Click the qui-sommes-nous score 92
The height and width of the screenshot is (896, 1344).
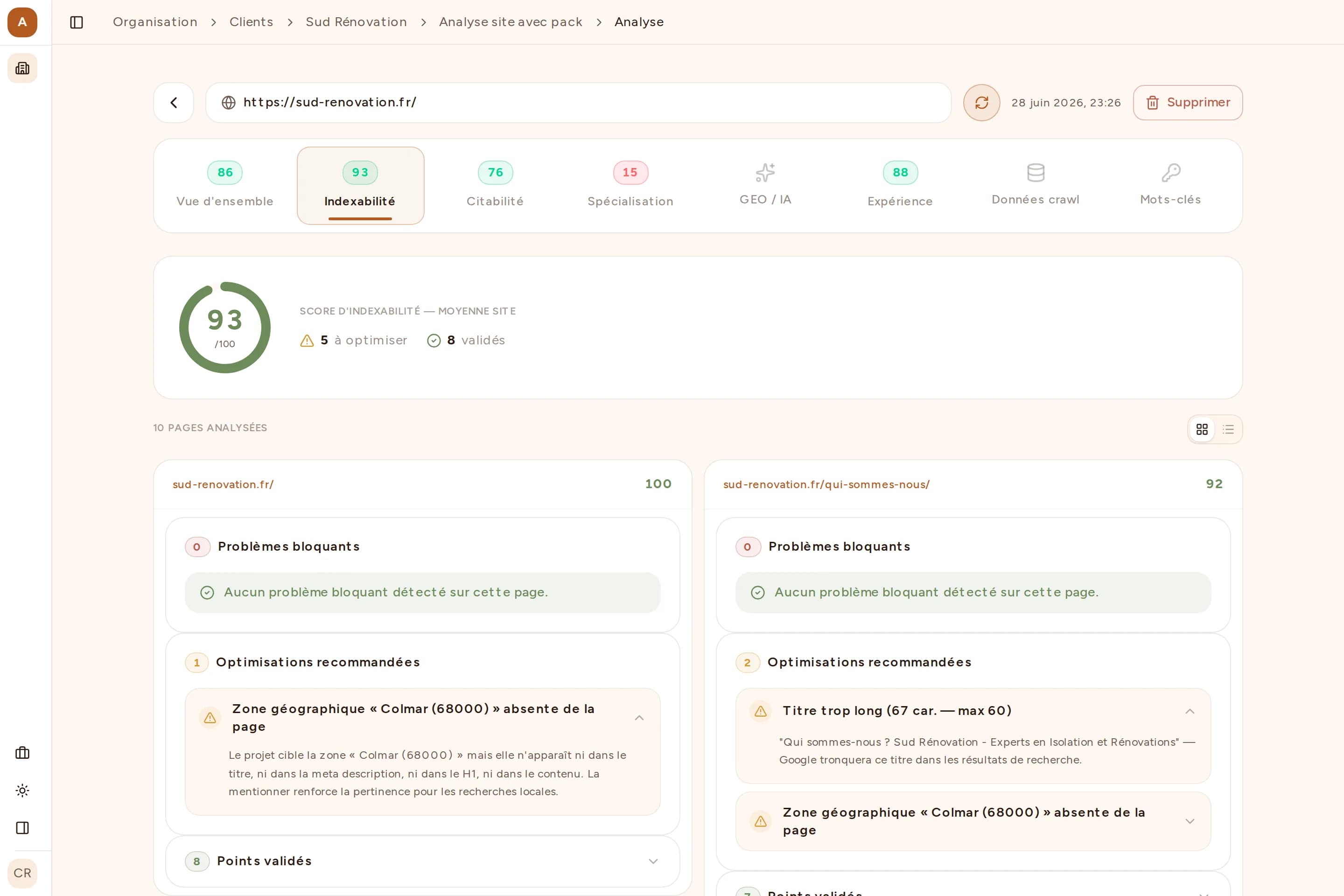(1214, 484)
